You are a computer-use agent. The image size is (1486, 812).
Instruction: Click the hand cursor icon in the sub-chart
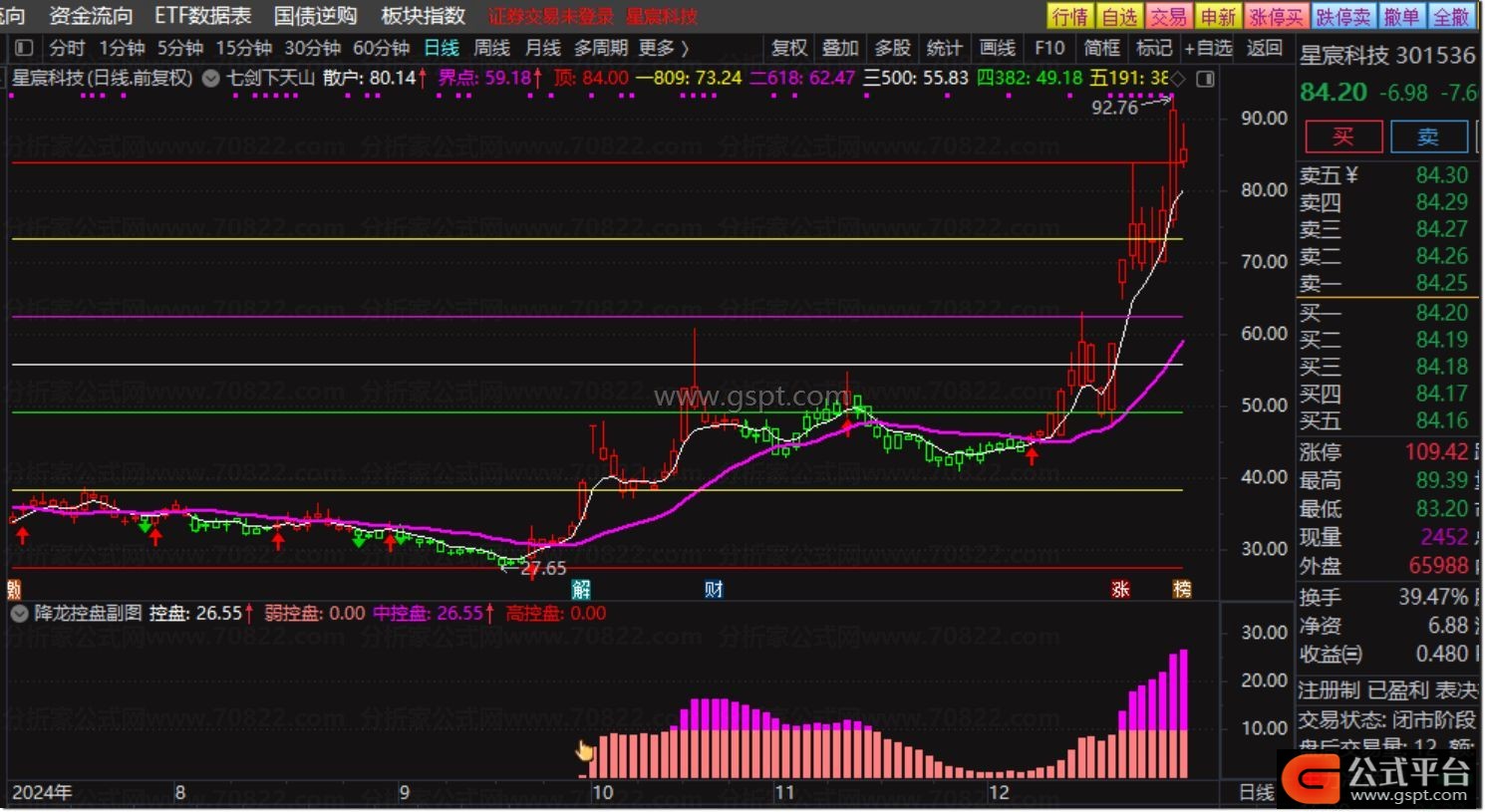584,750
